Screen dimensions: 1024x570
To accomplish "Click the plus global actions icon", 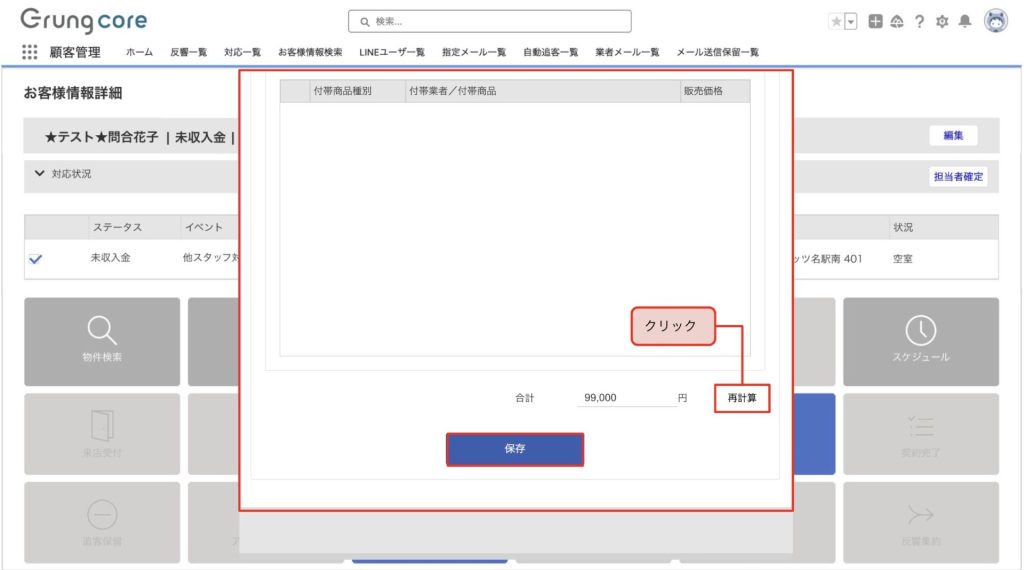I will click(x=875, y=21).
